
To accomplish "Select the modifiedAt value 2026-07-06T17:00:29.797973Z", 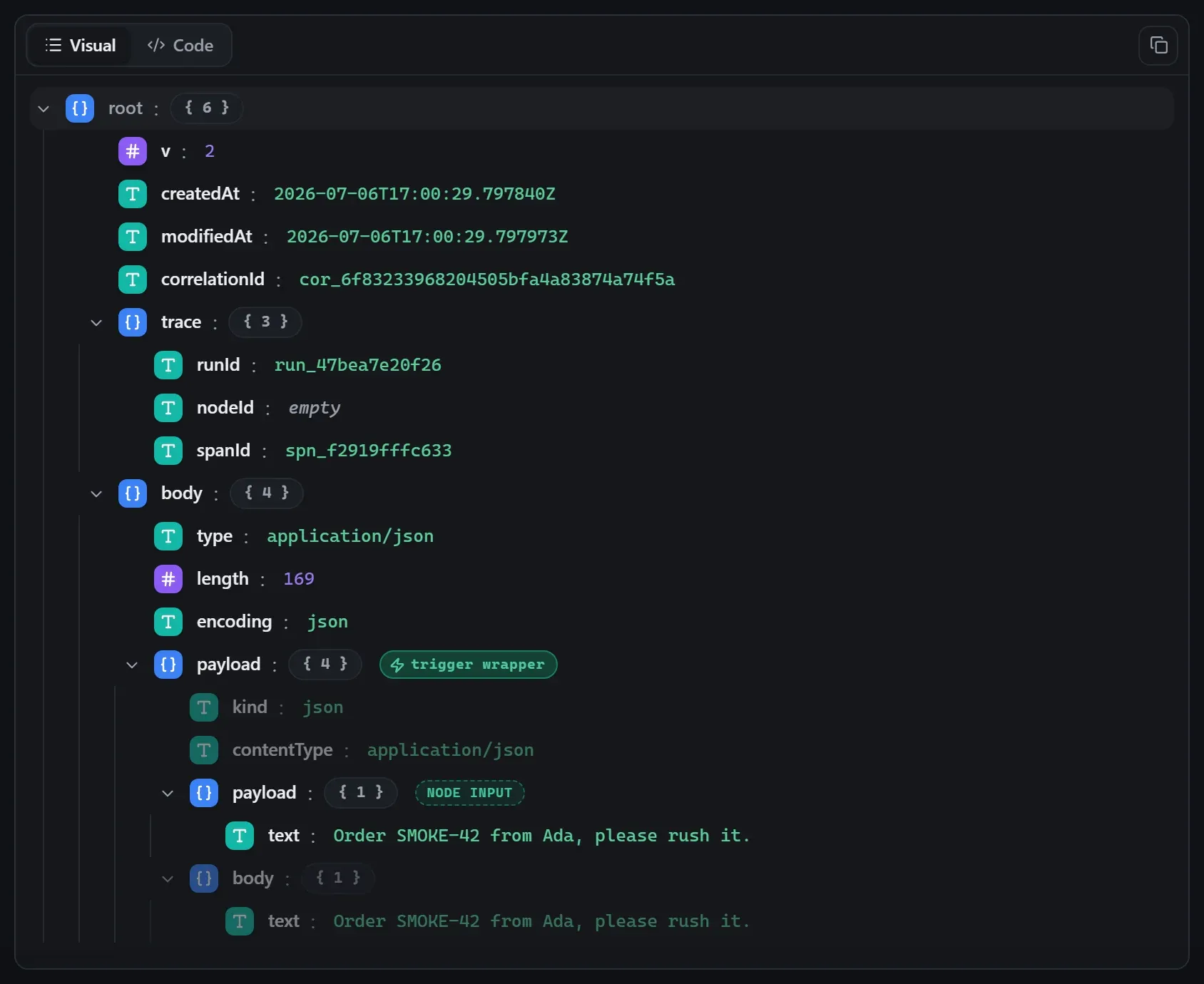I will [x=427, y=237].
